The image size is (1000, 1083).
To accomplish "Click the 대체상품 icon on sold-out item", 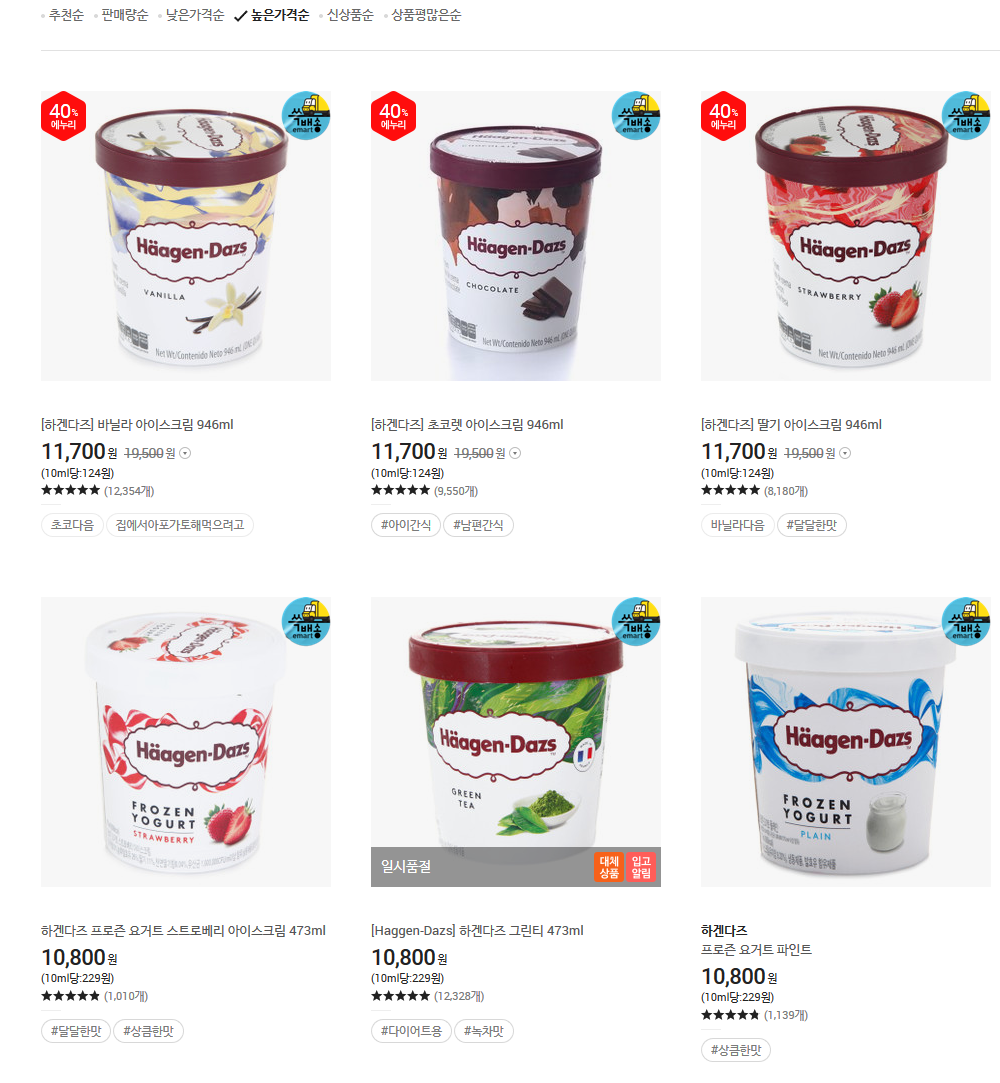I will (x=608, y=868).
